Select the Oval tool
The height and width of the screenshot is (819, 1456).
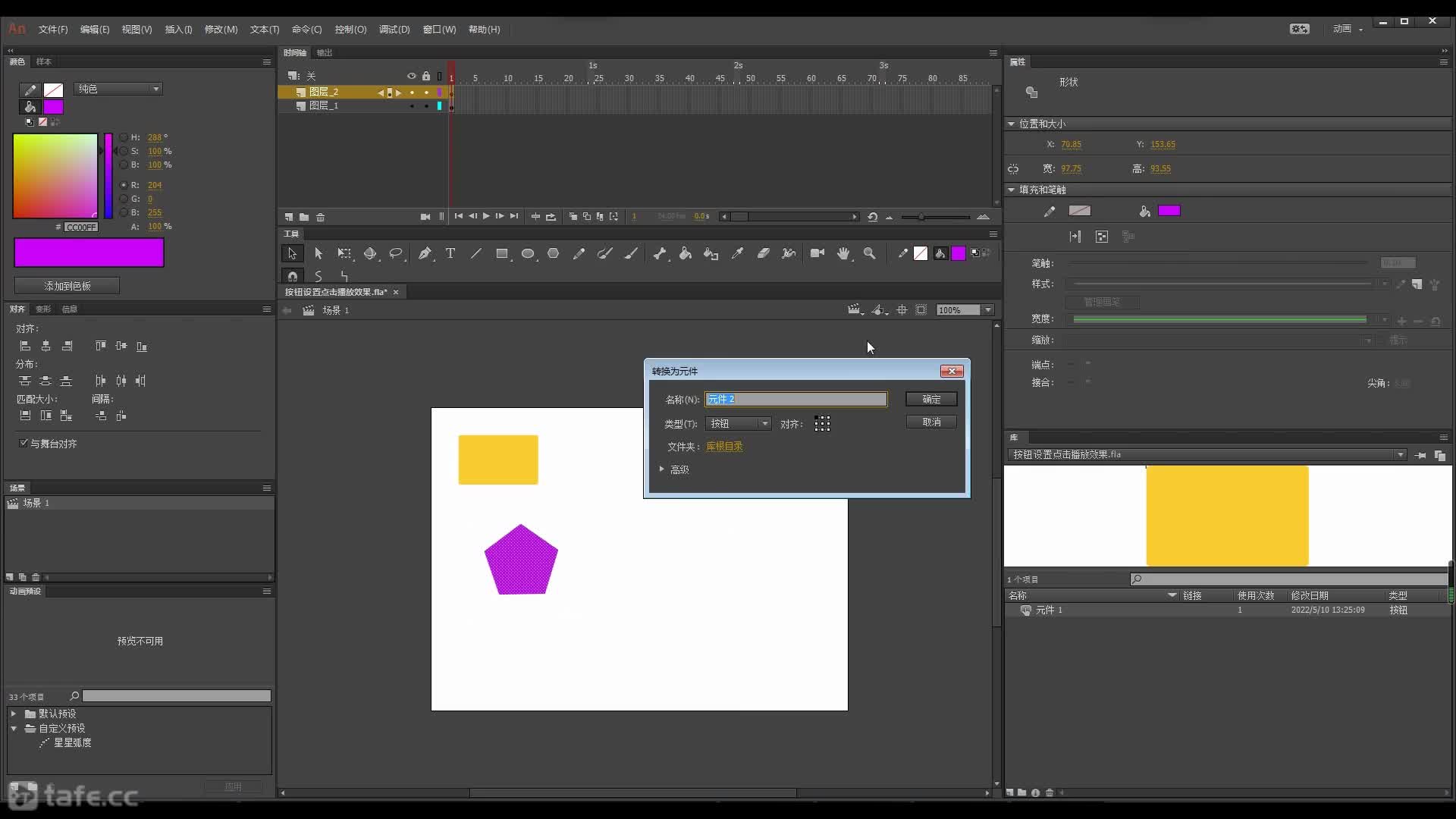pyautogui.click(x=528, y=253)
